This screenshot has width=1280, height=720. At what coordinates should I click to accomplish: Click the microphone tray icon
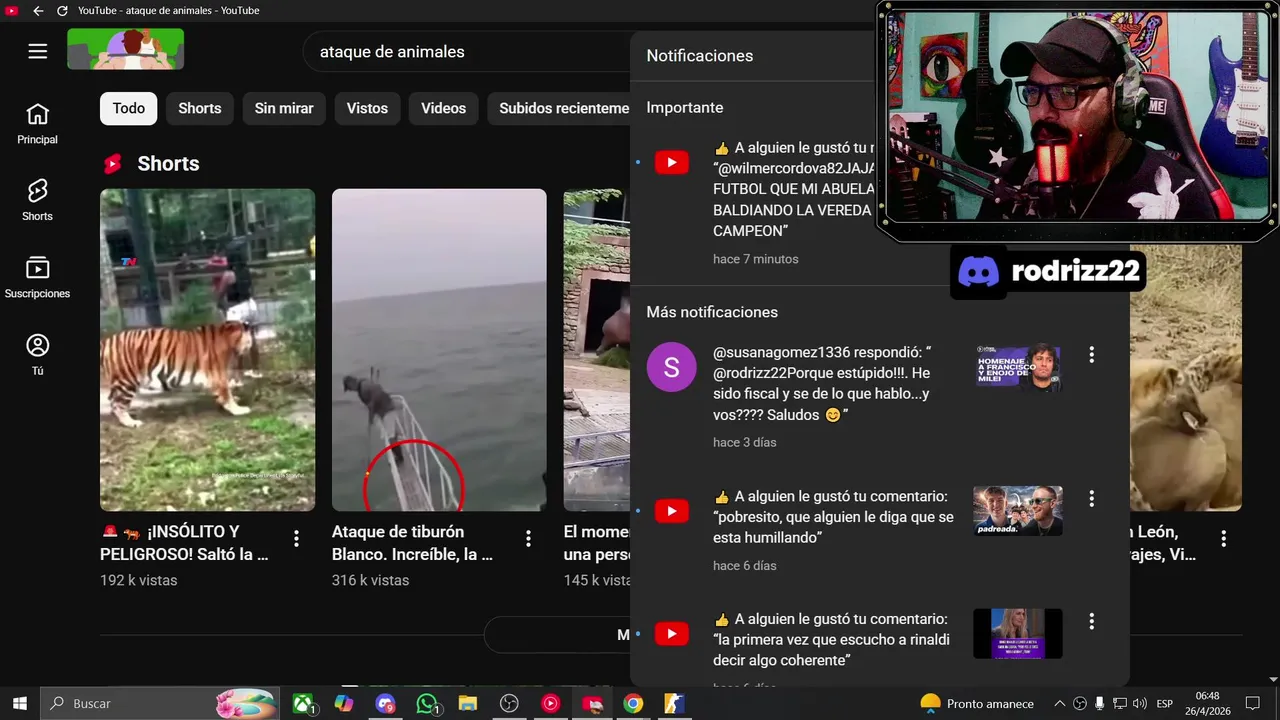click(1100, 704)
